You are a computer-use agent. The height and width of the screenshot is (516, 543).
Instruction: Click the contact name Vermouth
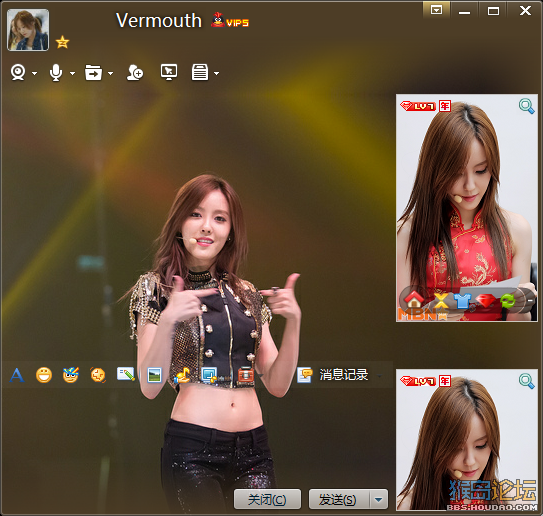click(159, 20)
